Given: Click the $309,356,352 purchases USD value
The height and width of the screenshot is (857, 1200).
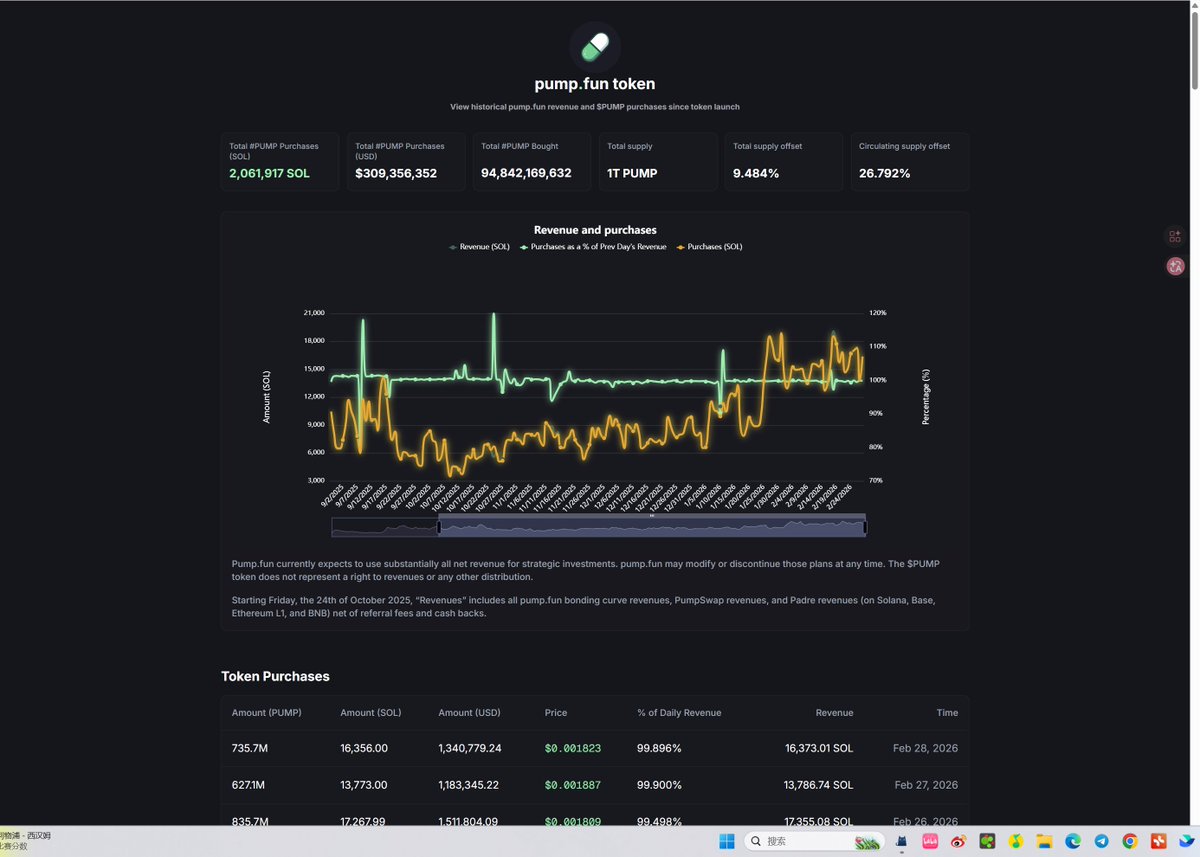Looking at the screenshot, I should pos(396,173).
